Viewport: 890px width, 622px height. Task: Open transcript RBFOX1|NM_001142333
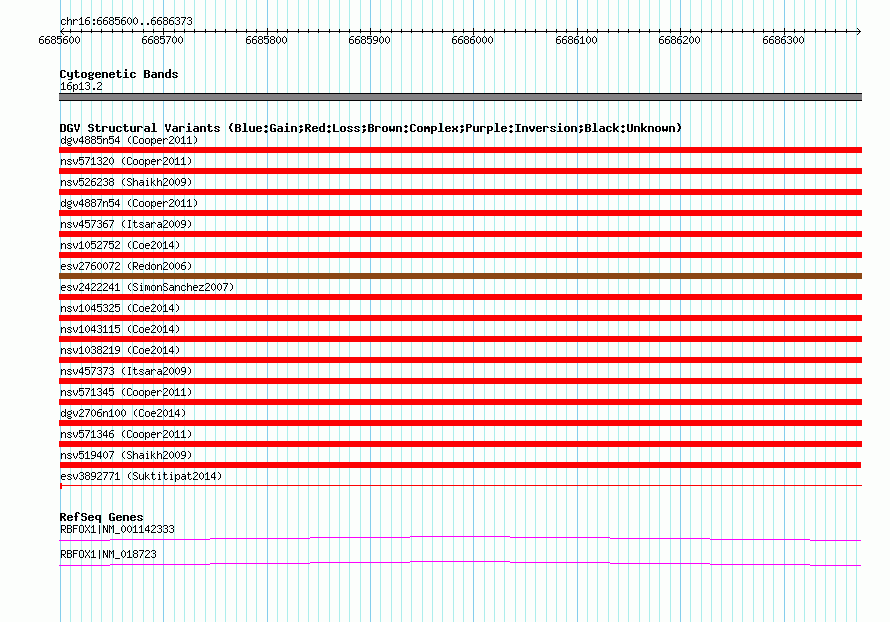point(117,529)
